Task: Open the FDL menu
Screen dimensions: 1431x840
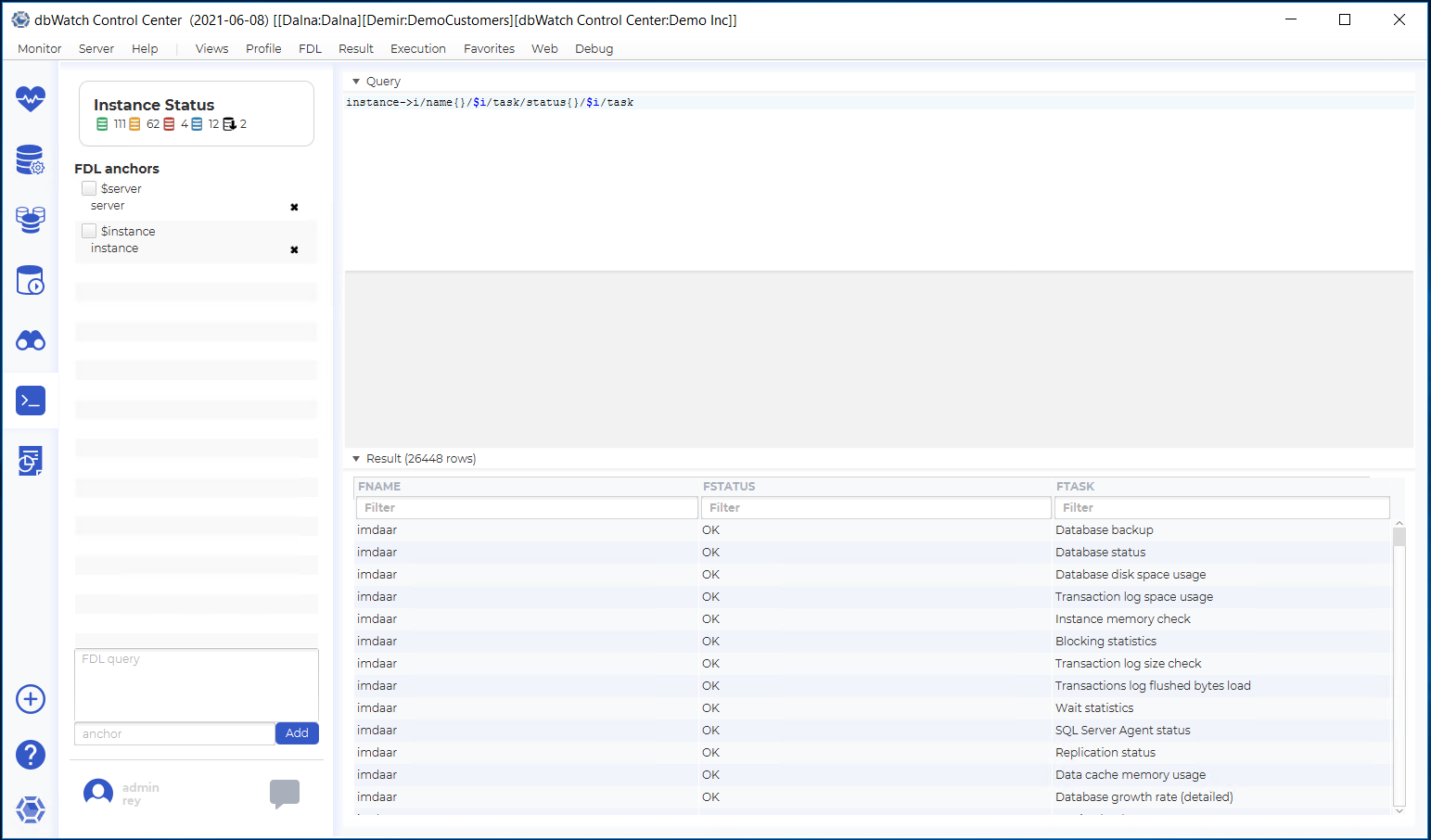Action: 310,49
